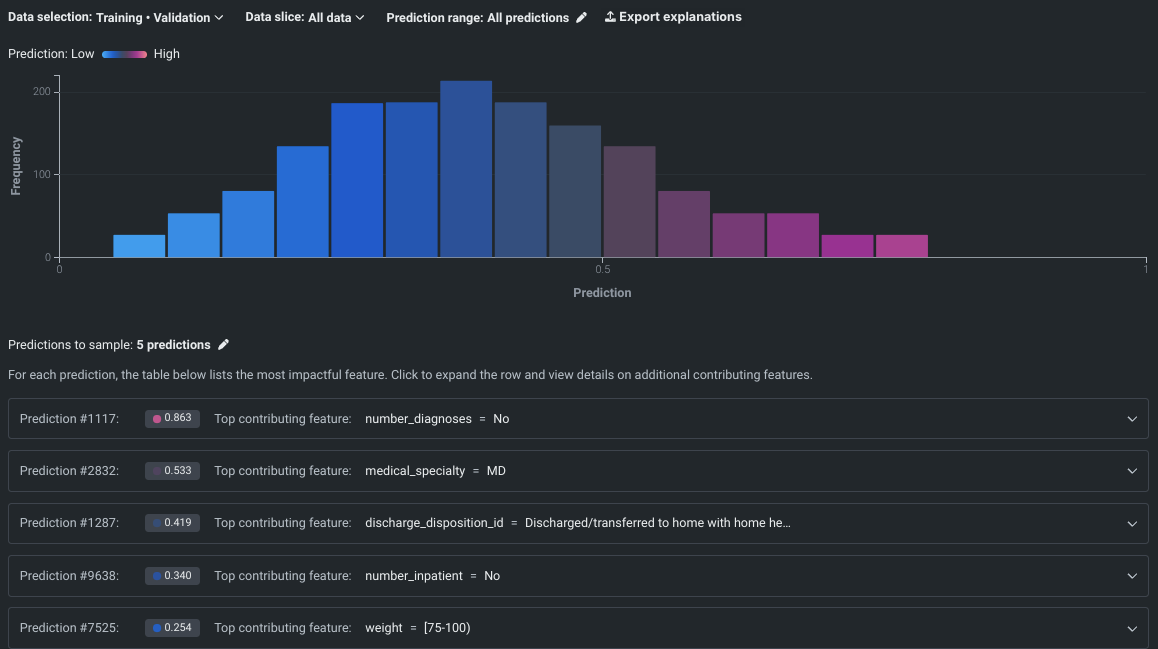The width and height of the screenshot is (1158, 649).
Task: Click the 0.863 prediction score badge
Action: pos(172,419)
